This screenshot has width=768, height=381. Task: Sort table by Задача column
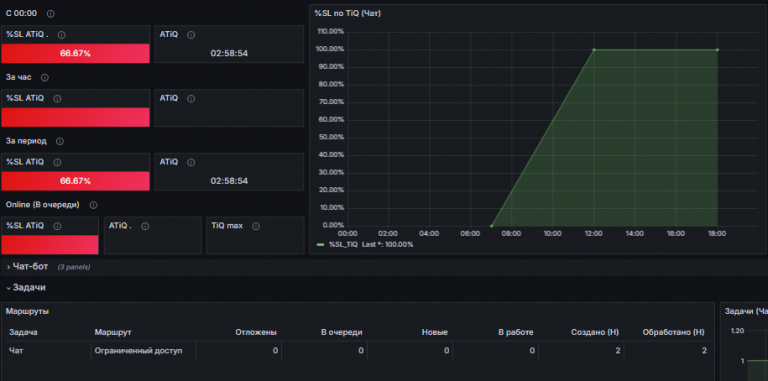[x=24, y=332]
